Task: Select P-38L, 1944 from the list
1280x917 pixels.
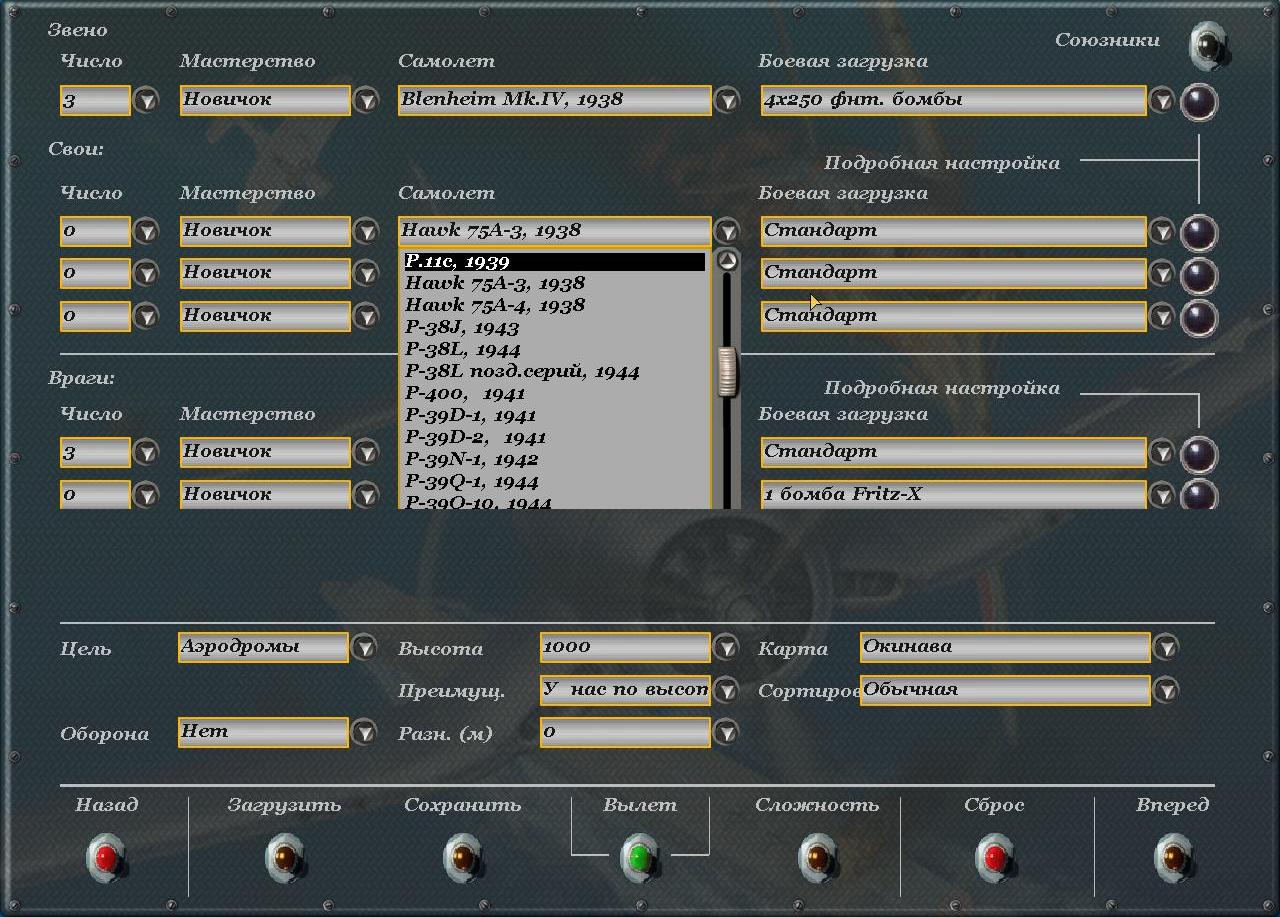Action: [555, 350]
